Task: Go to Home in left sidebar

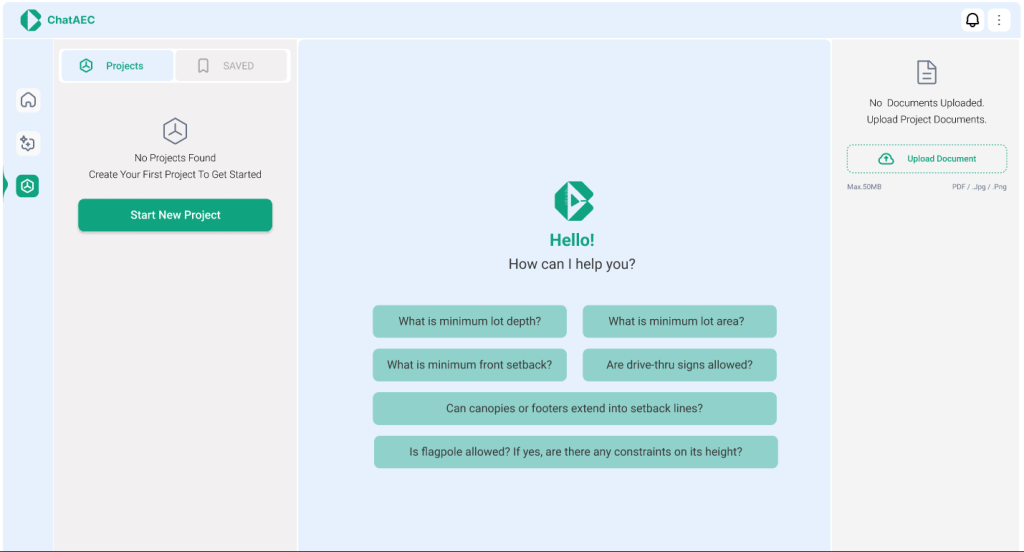Action: click(28, 100)
